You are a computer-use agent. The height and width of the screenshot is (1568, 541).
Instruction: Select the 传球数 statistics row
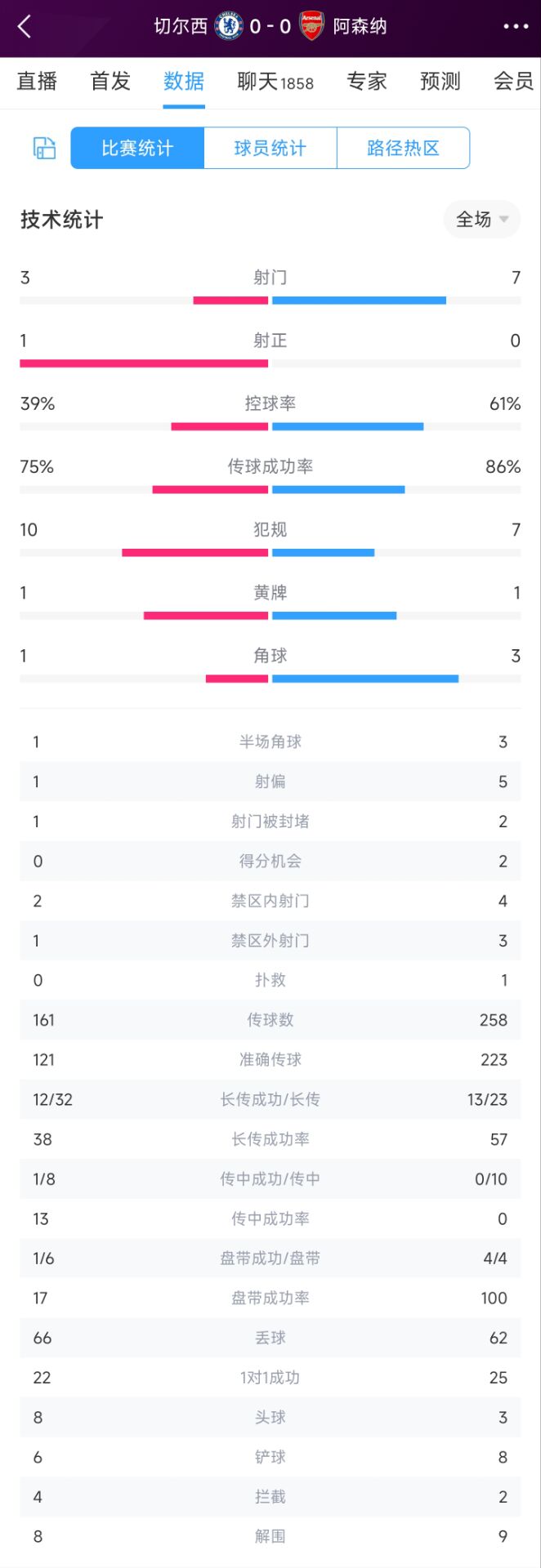click(x=270, y=1019)
